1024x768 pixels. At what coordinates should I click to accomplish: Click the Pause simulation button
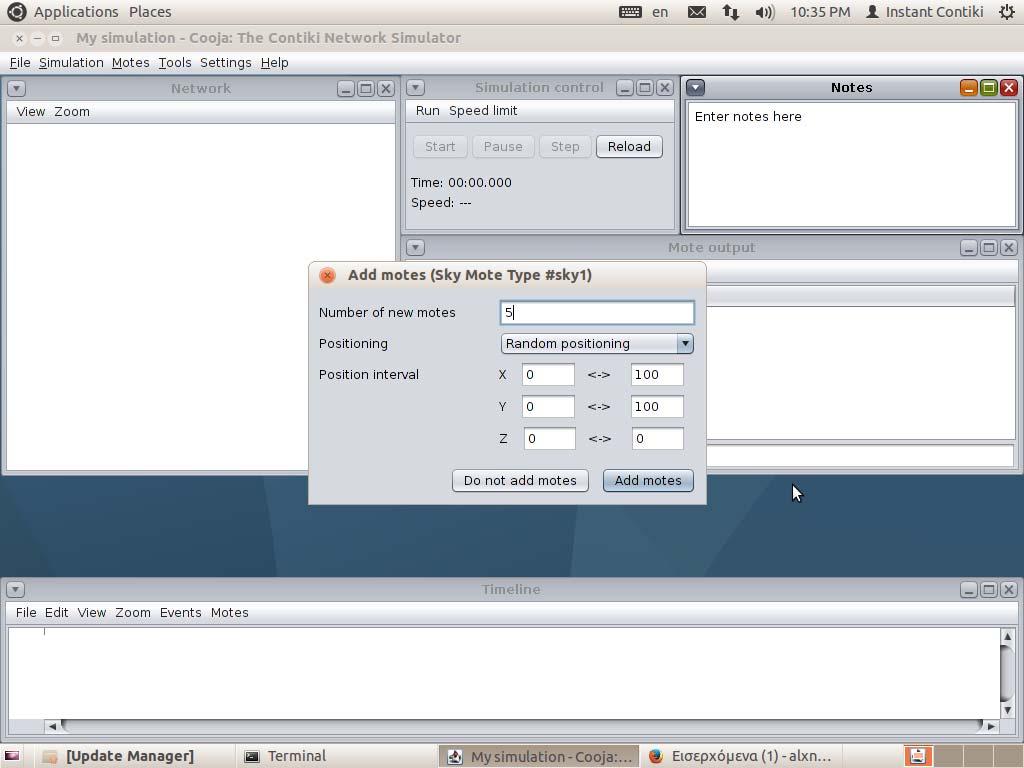pyautogui.click(x=503, y=146)
